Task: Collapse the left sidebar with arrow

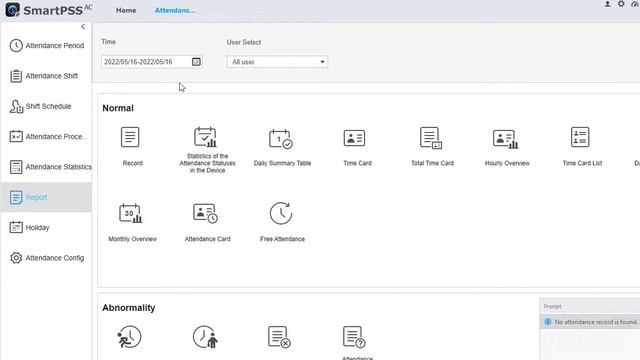Action: [83, 27]
